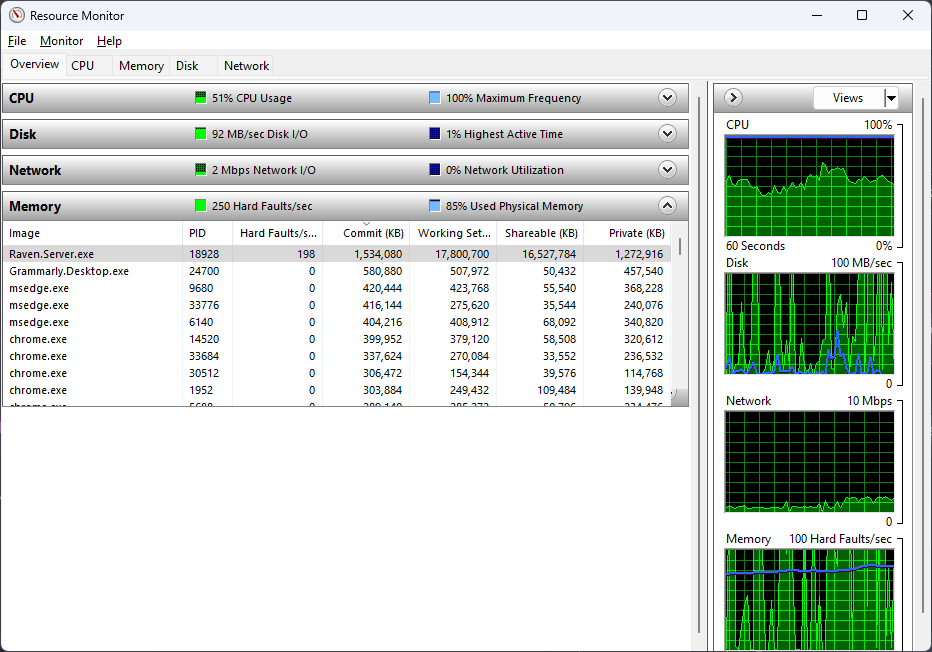This screenshot has width=932, height=652.
Task: Click the green Network I/O indicator square
Action: pos(200,169)
